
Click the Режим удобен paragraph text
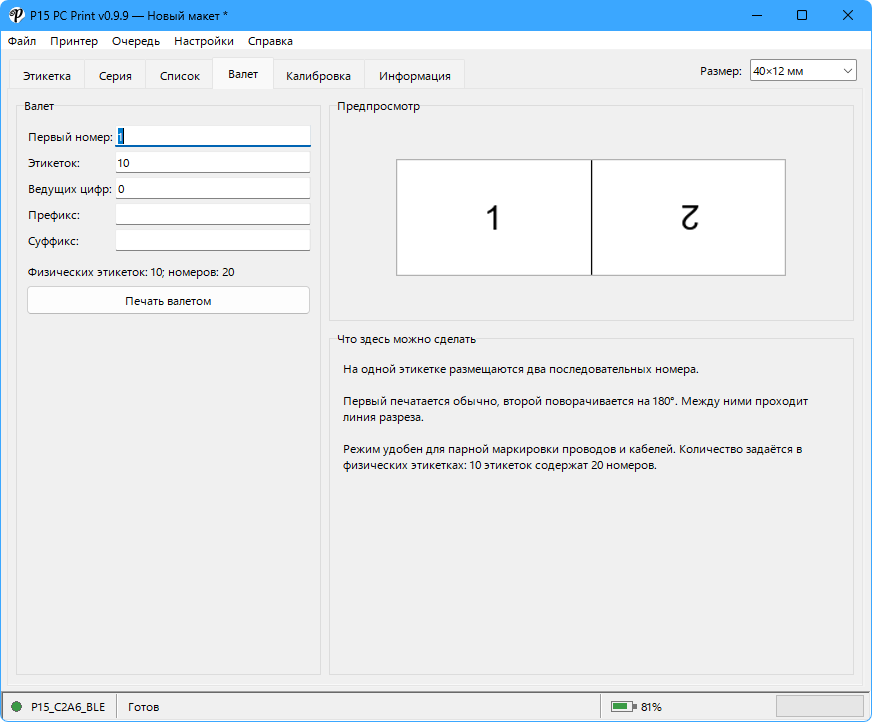572,457
